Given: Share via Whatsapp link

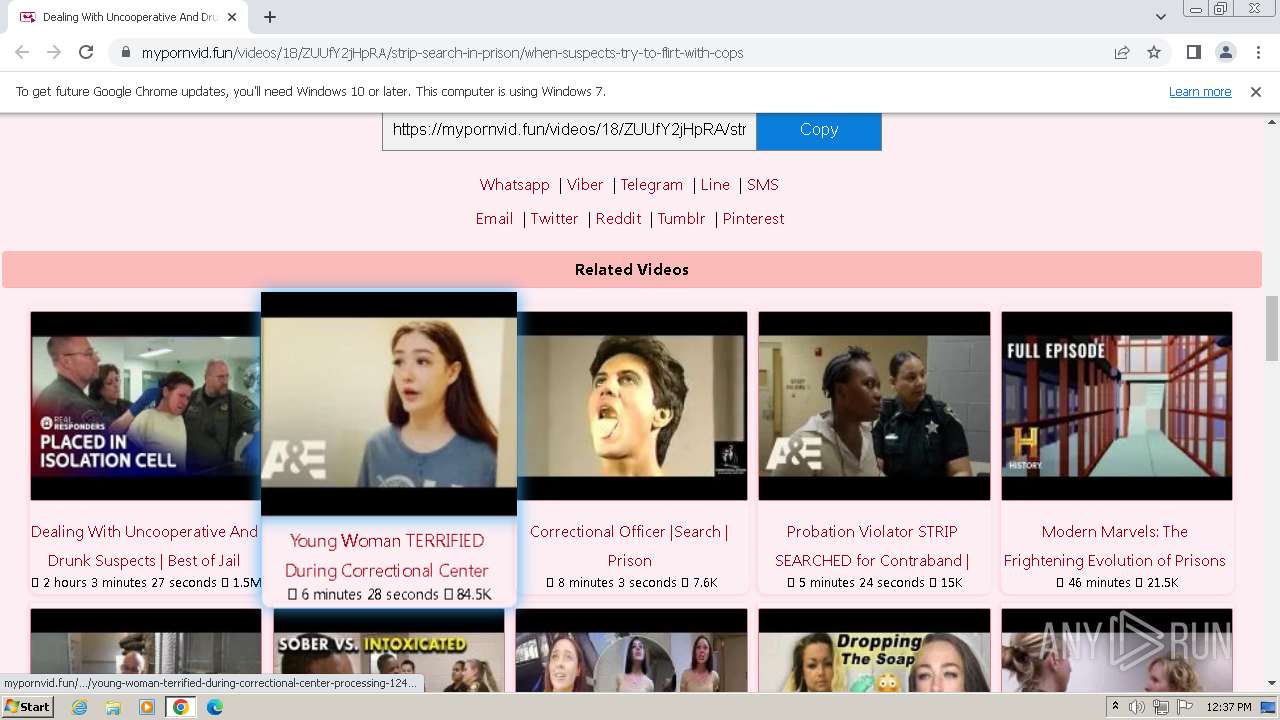Looking at the screenshot, I should point(514,185).
